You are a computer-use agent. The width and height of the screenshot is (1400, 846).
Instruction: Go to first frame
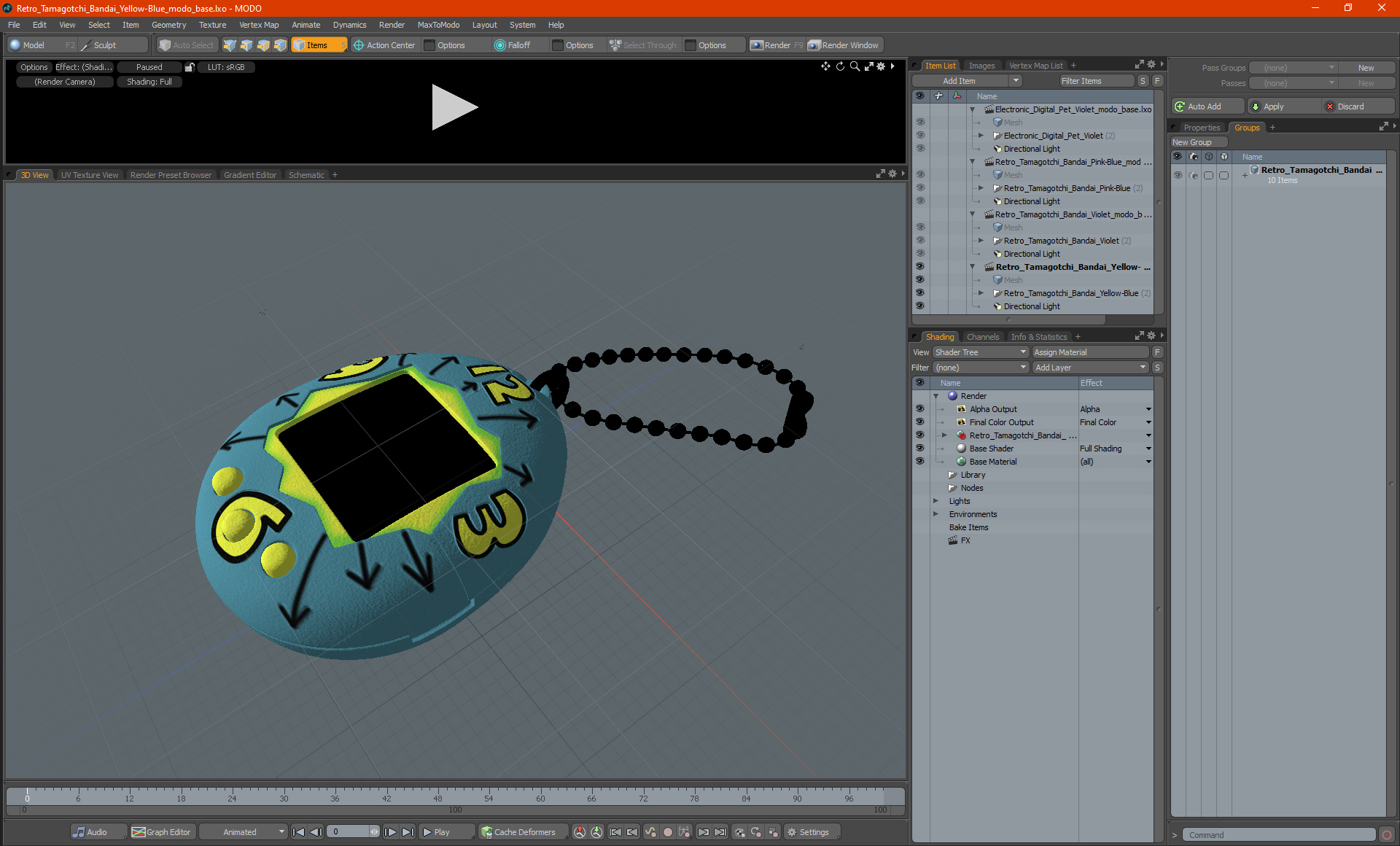click(x=298, y=832)
